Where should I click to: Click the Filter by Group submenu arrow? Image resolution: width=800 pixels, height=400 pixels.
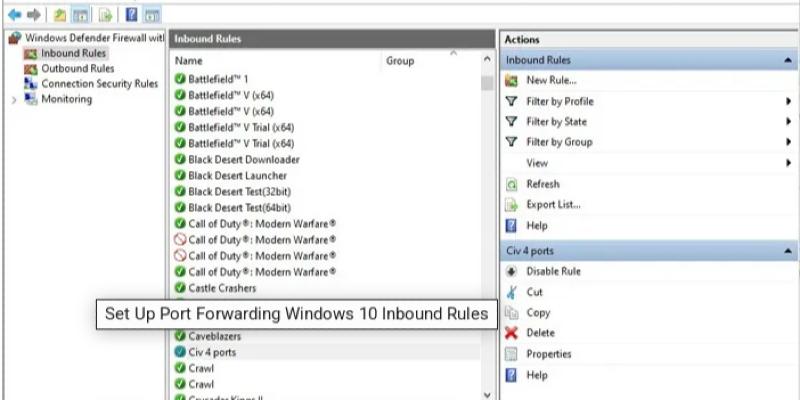[x=789, y=142]
